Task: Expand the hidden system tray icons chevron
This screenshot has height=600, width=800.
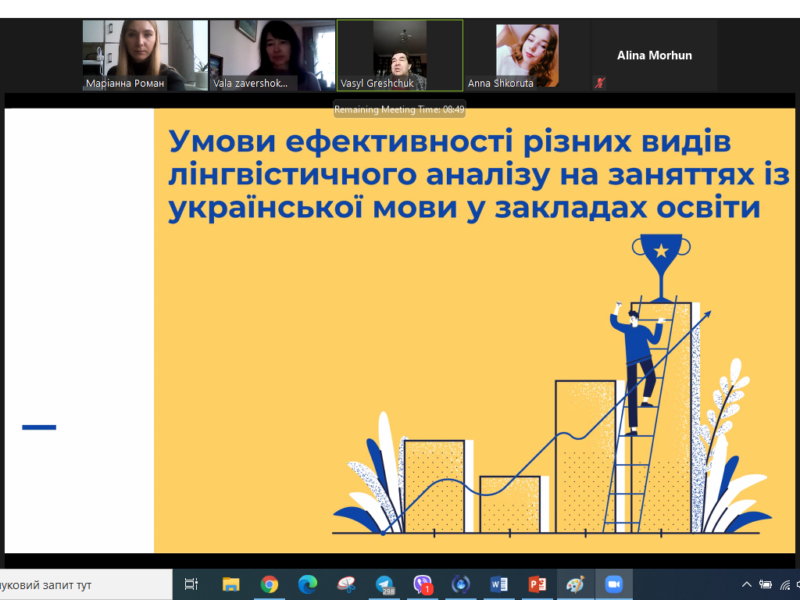Action: [746, 584]
